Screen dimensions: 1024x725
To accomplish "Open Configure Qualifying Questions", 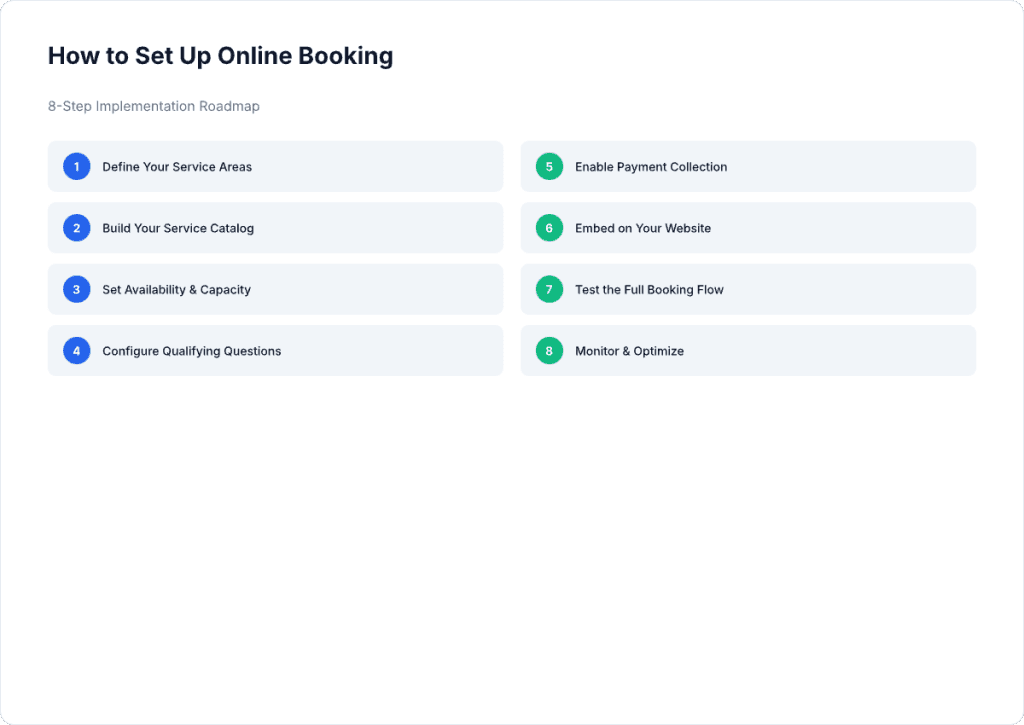I will 275,350.
